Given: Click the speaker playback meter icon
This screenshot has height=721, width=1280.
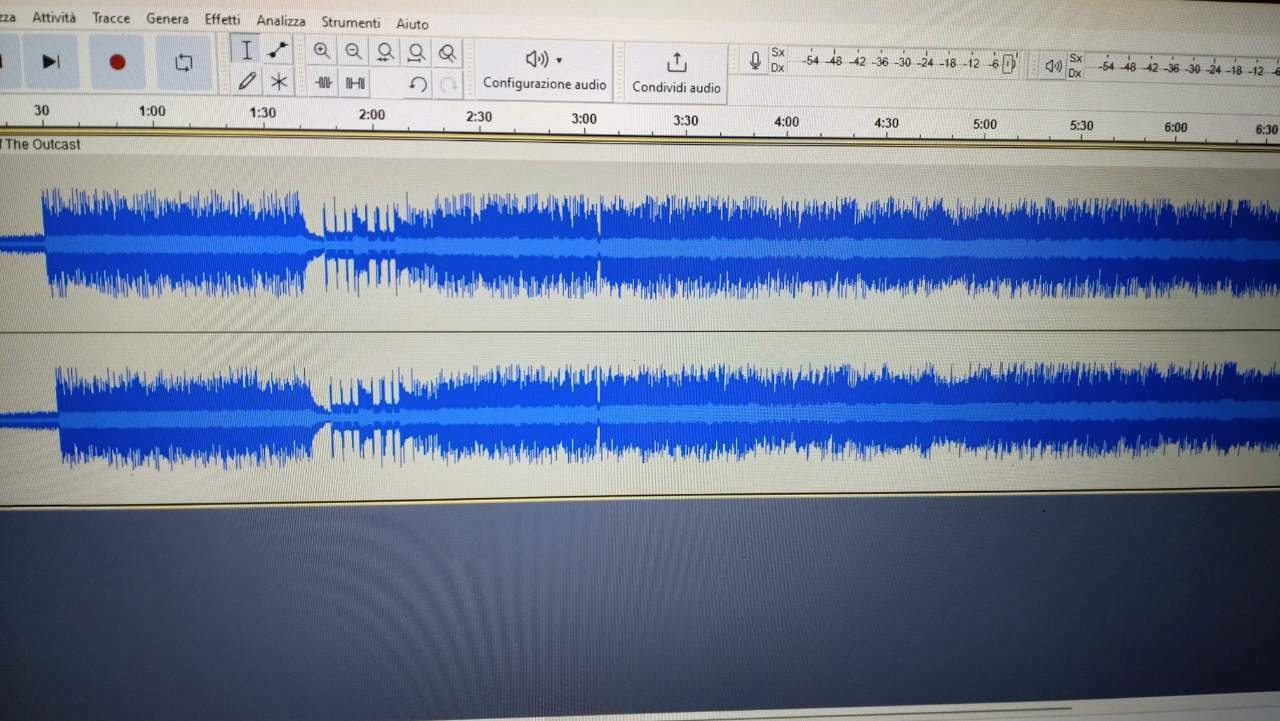Looking at the screenshot, I should coord(1053,66).
